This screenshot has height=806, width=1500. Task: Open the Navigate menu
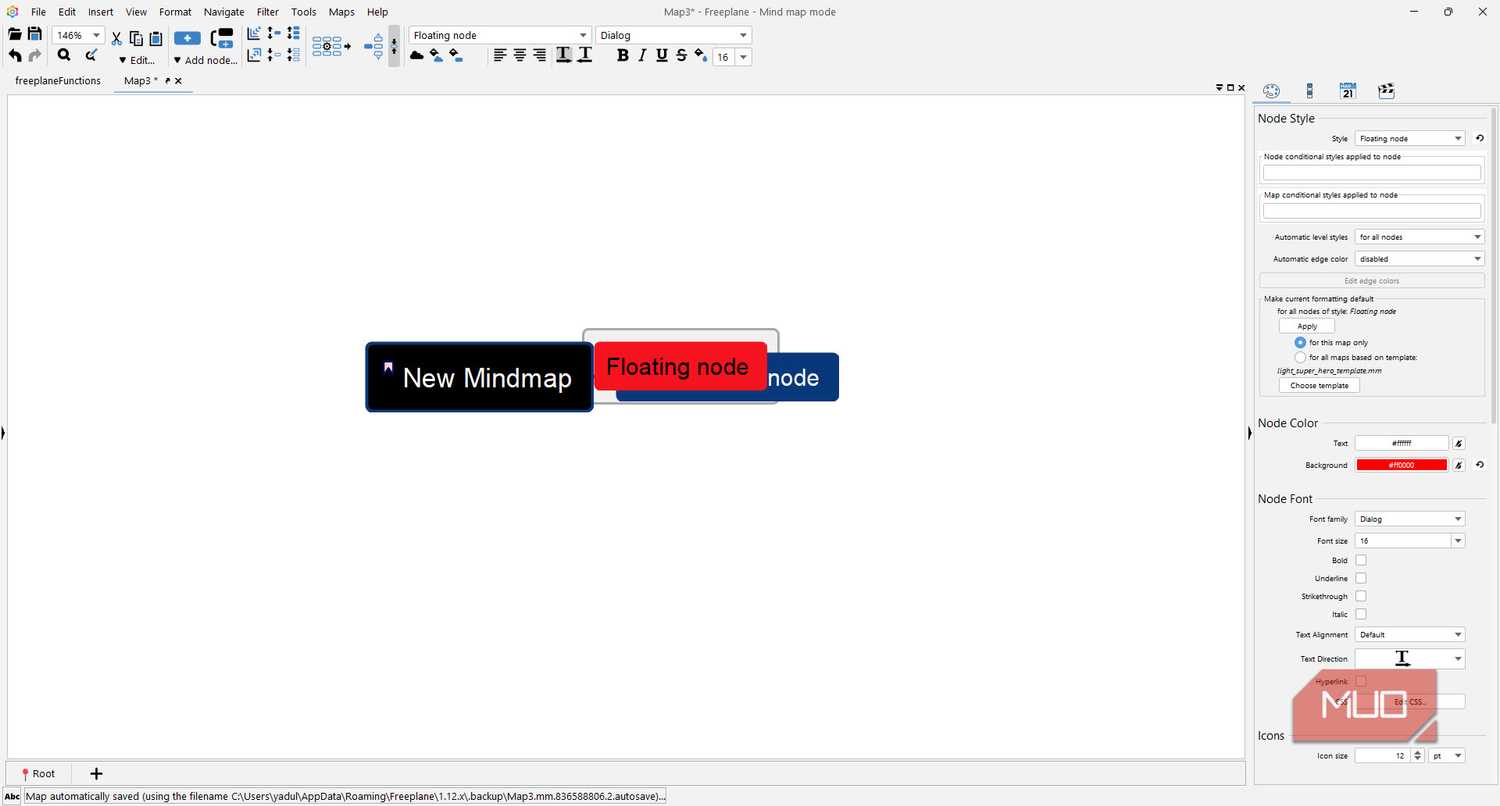(224, 12)
